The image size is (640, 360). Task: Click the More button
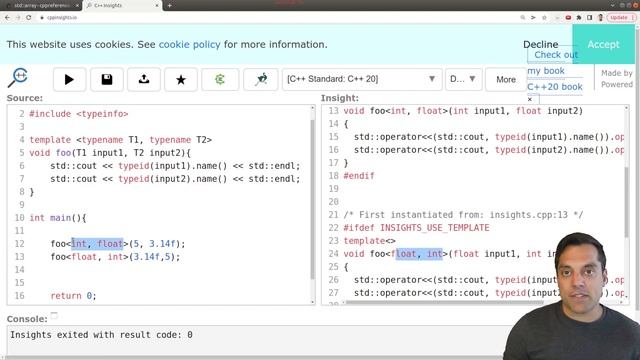506,80
